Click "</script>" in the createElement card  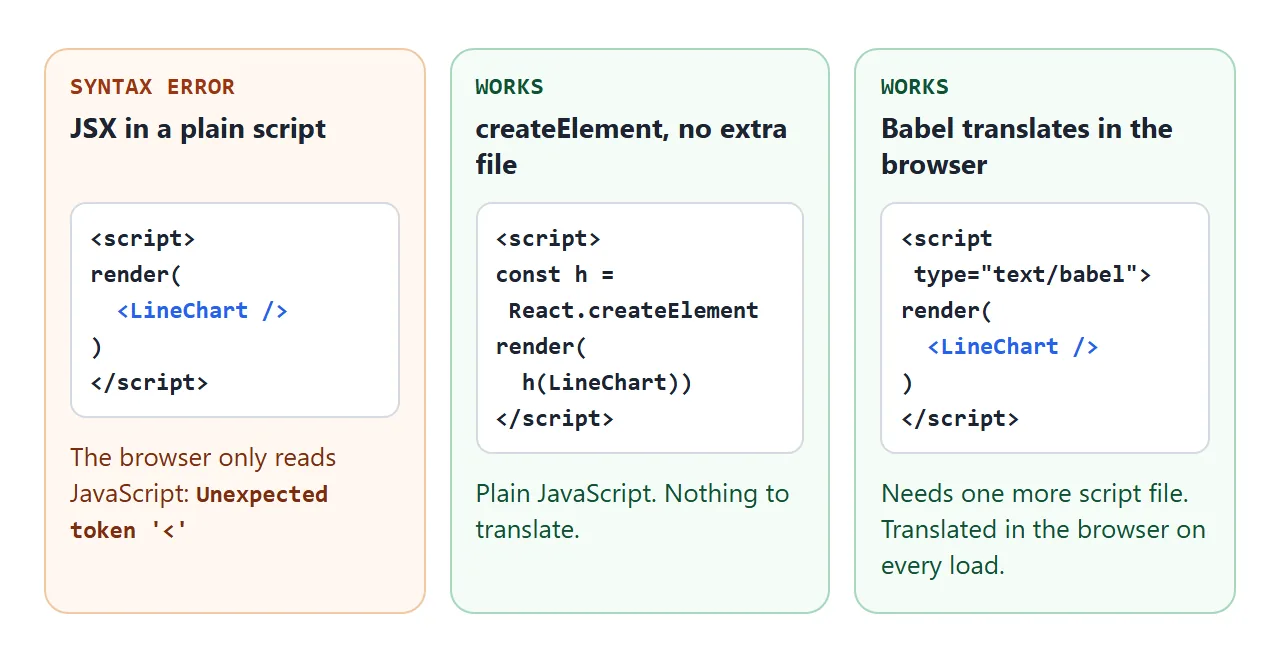[x=554, y=419]
